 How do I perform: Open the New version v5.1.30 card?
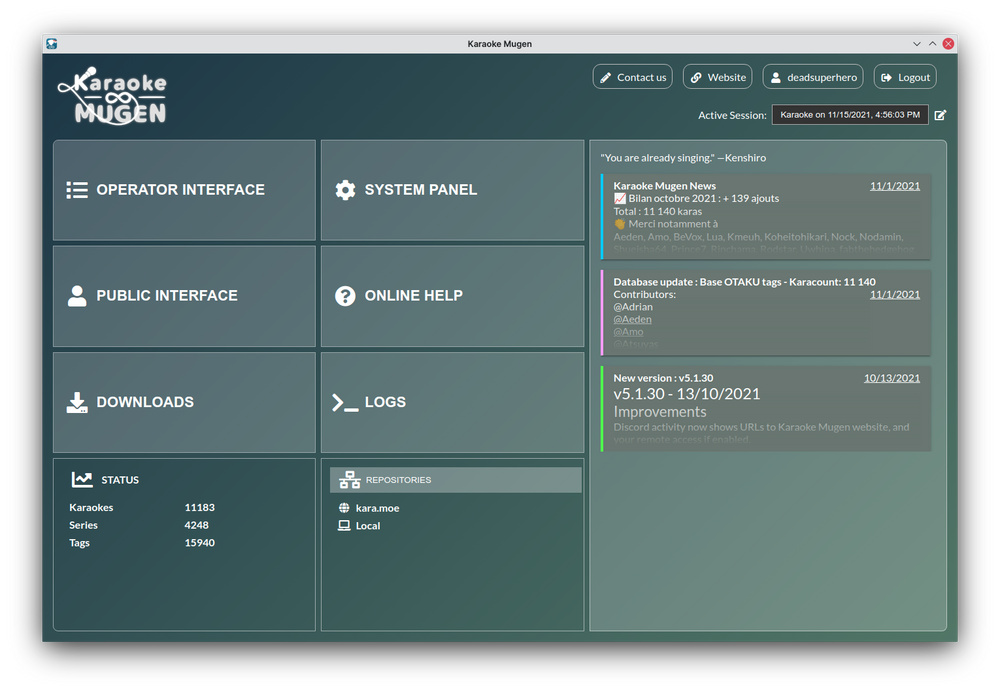(766, 409)
